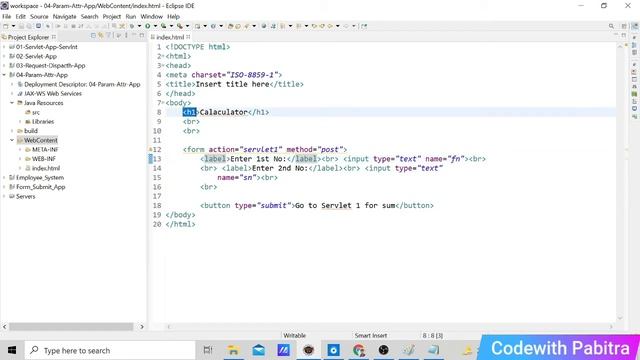Open the Window menu

(x=151, y=16)
